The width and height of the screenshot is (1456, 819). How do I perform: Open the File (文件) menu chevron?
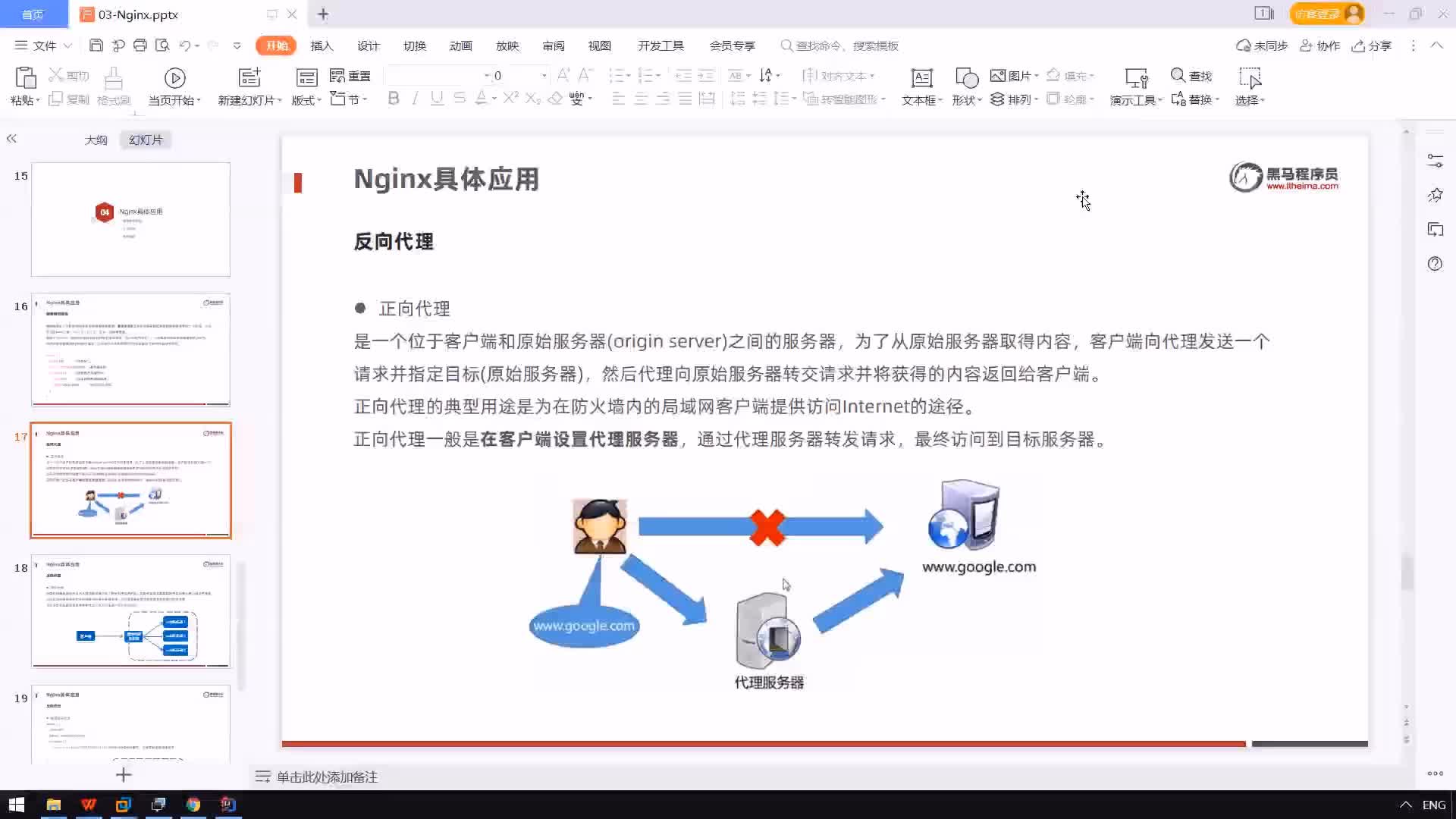coord(67,45)
